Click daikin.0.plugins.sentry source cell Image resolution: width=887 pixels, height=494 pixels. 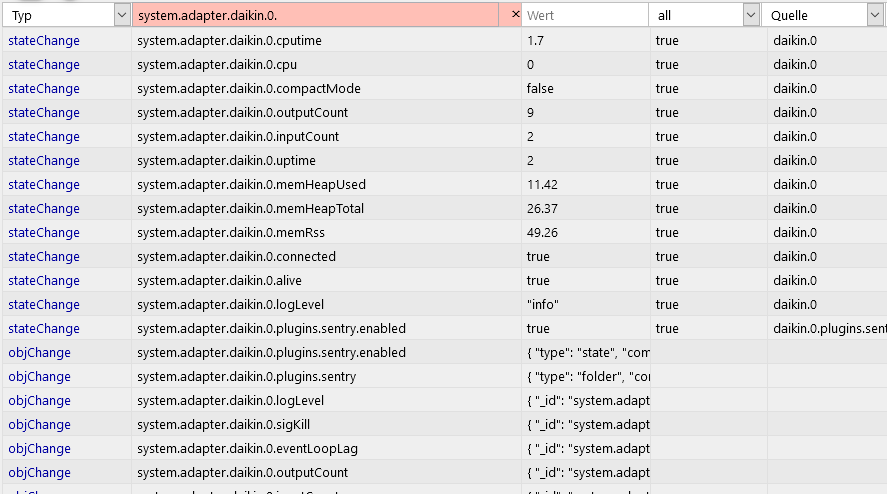pos(828,329)
